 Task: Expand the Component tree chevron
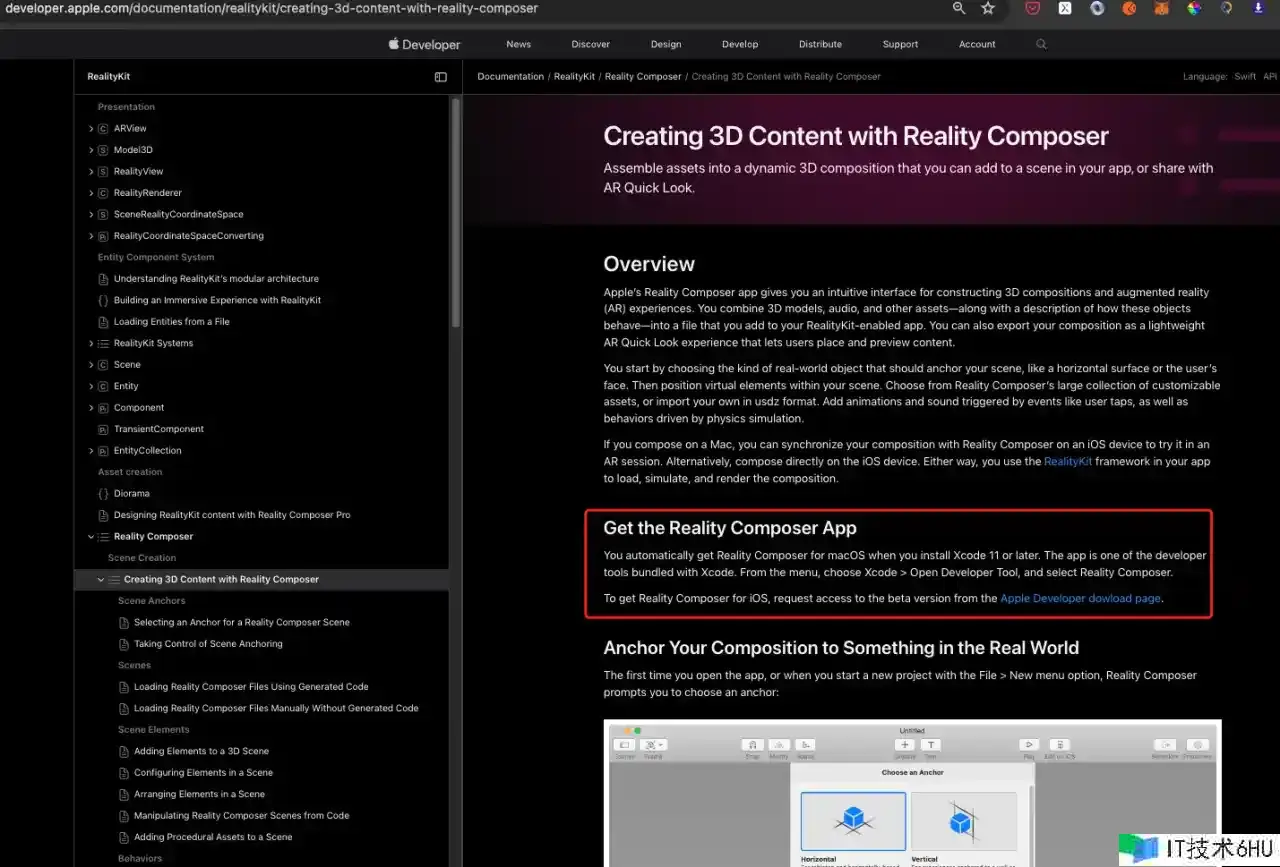[x=91, y=408]
